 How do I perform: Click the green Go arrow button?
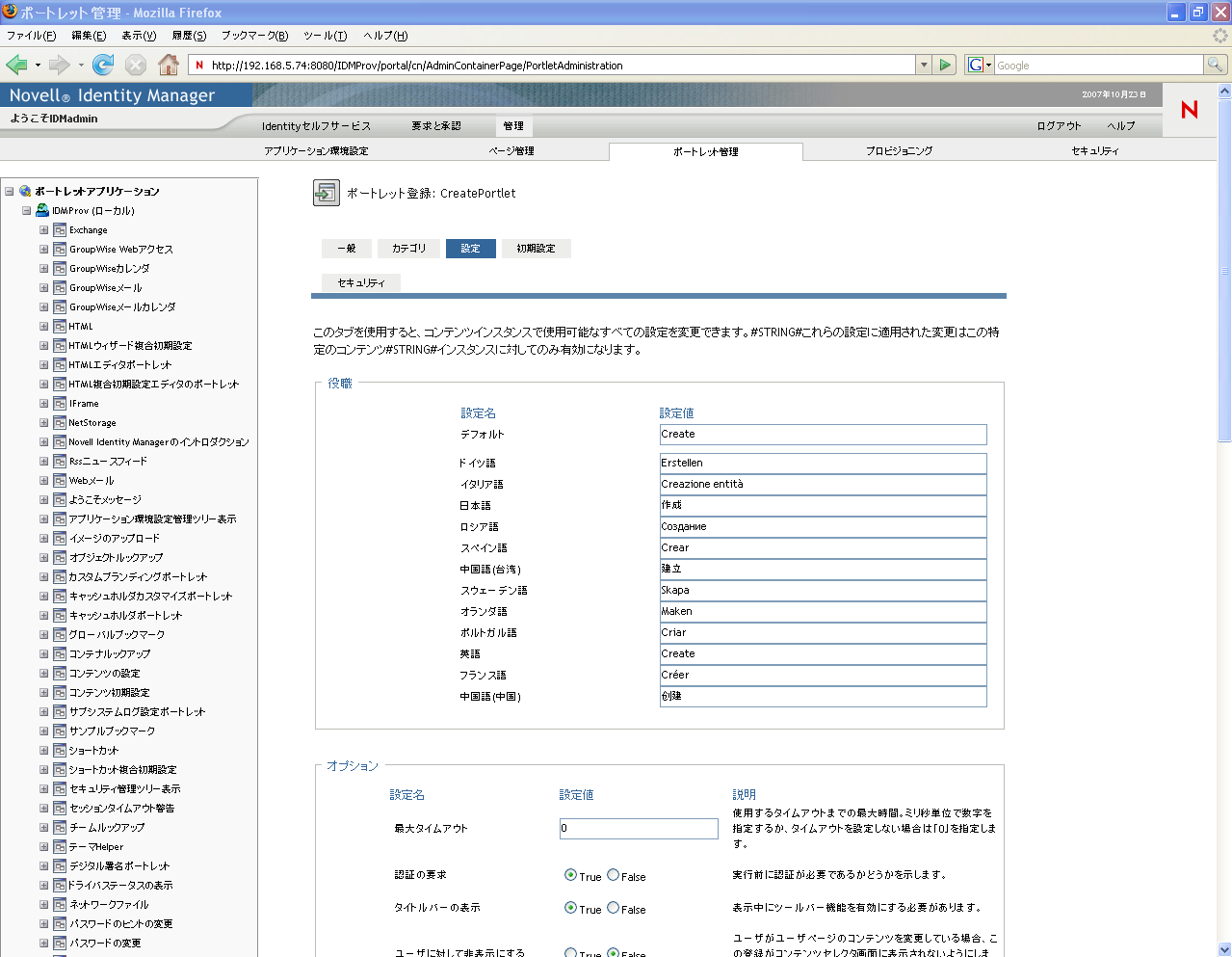tap(945, 65)
